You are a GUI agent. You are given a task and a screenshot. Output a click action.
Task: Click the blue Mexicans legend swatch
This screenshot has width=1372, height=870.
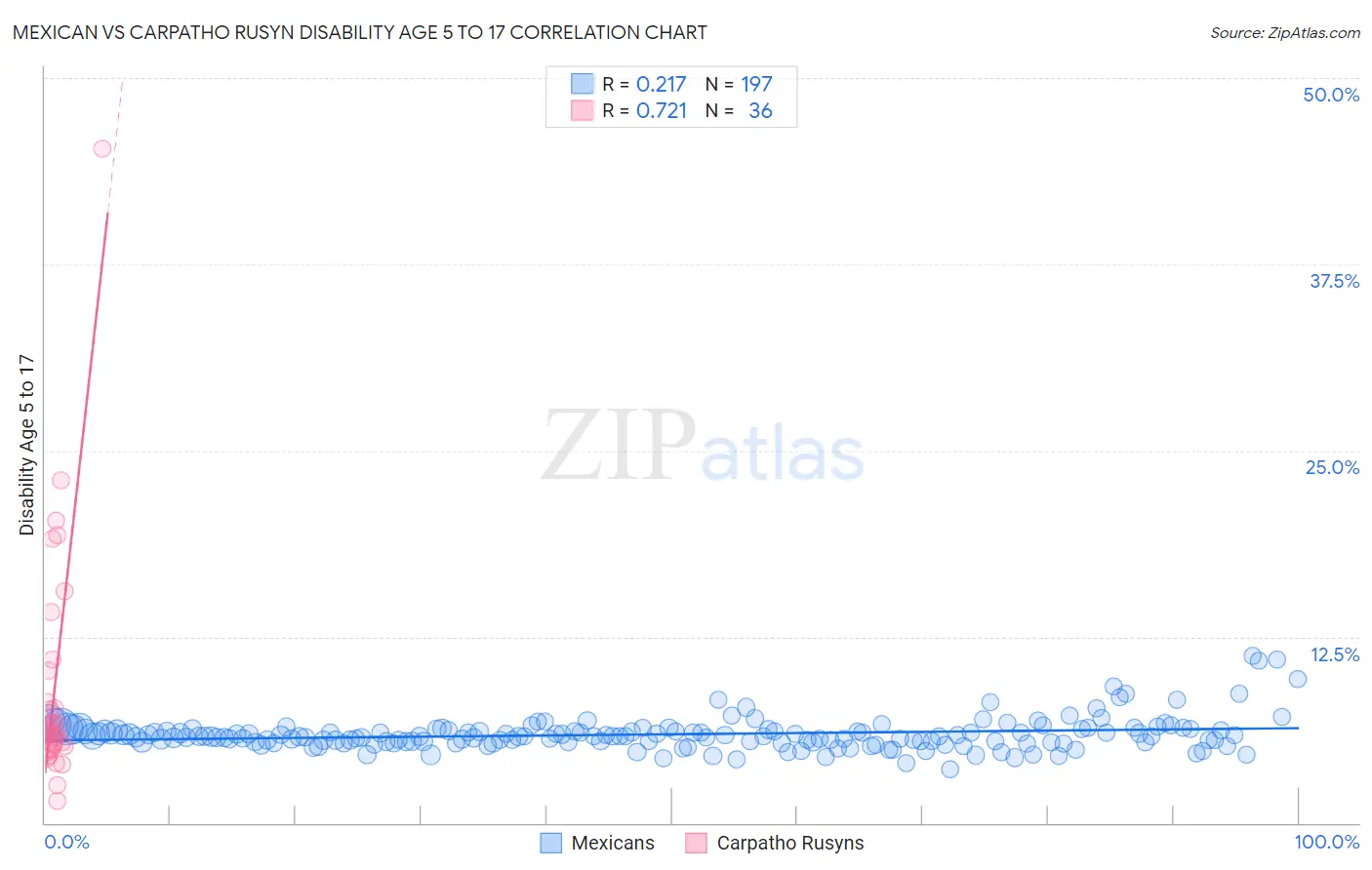tap(551, 843)
